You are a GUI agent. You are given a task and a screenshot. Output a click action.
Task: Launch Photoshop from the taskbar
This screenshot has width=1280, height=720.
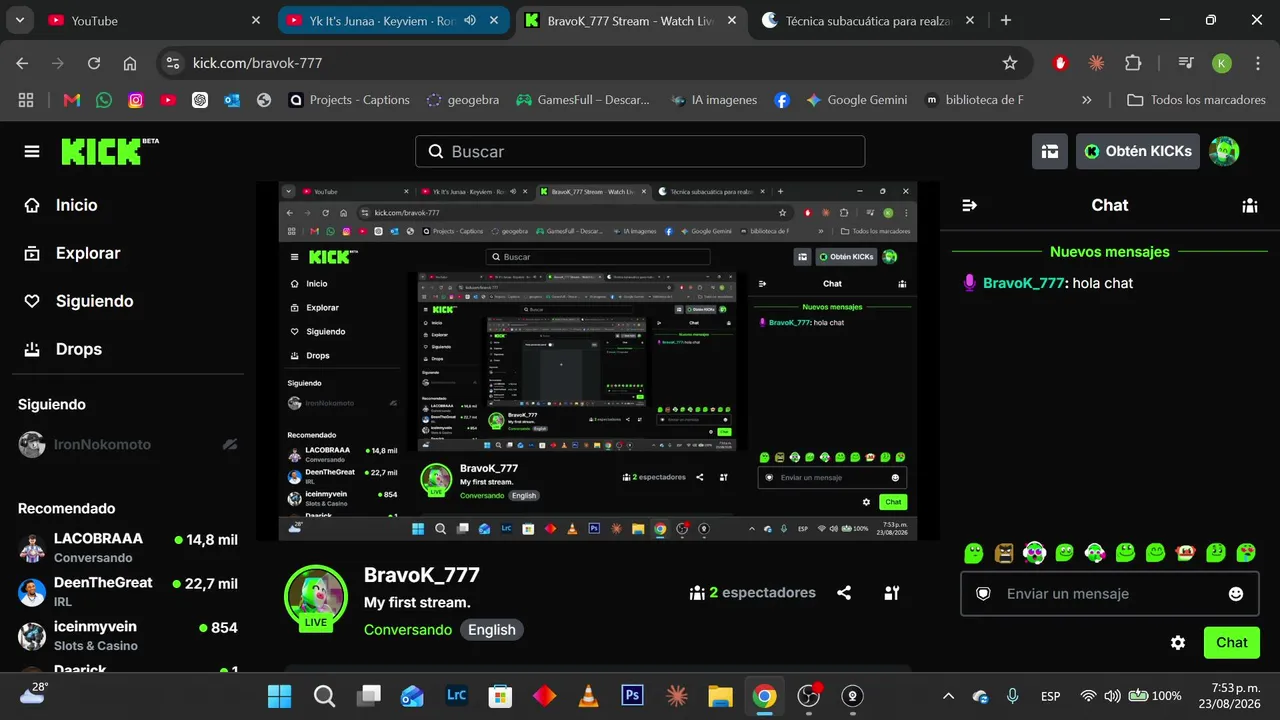632,696
